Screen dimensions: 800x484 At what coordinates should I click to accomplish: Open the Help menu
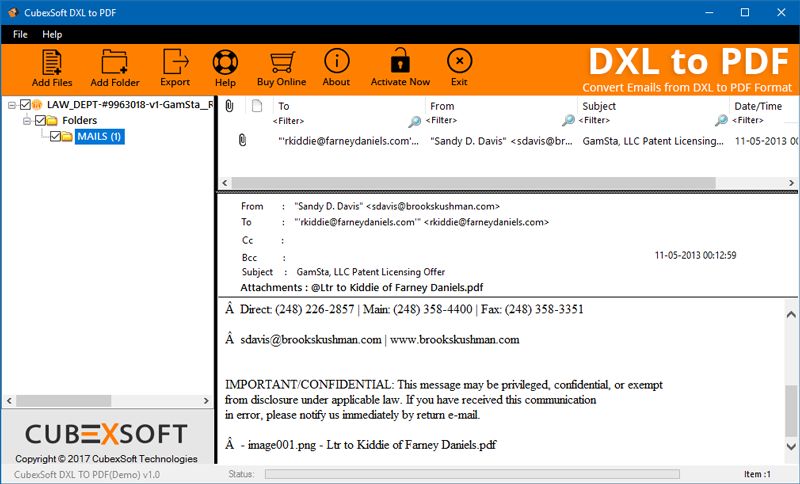52,34
